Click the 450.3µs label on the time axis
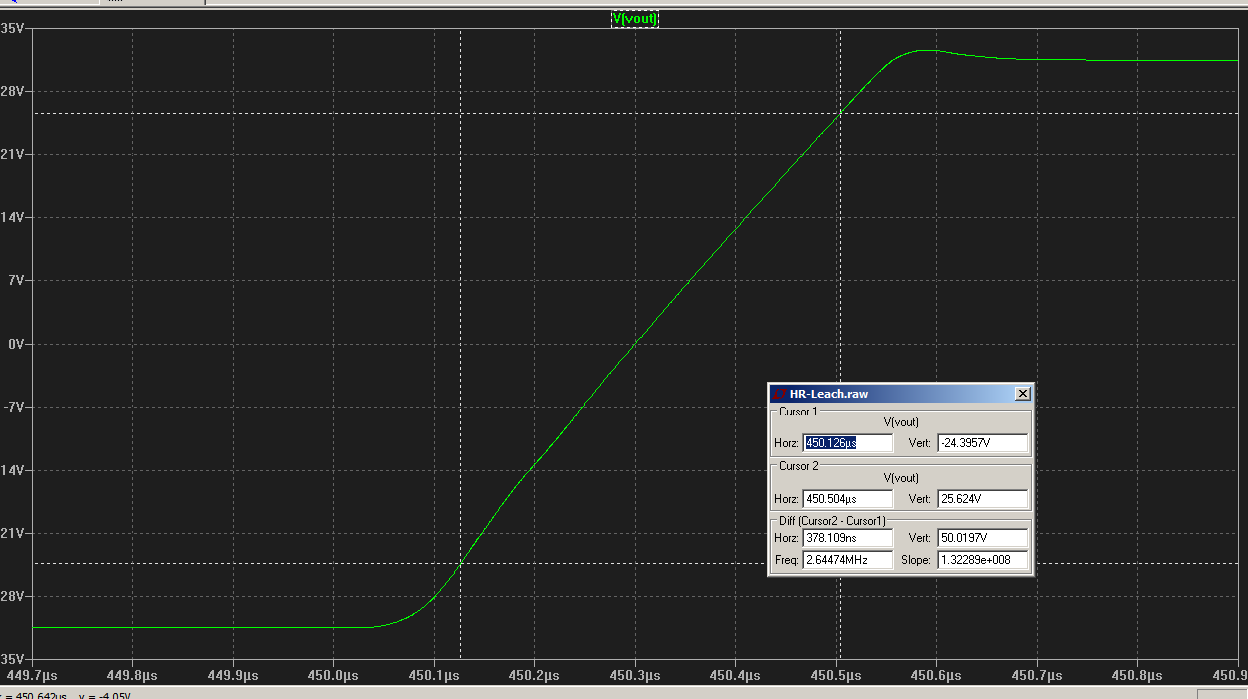This screenshot has height=699, width=1248. [x=636, y=674]
